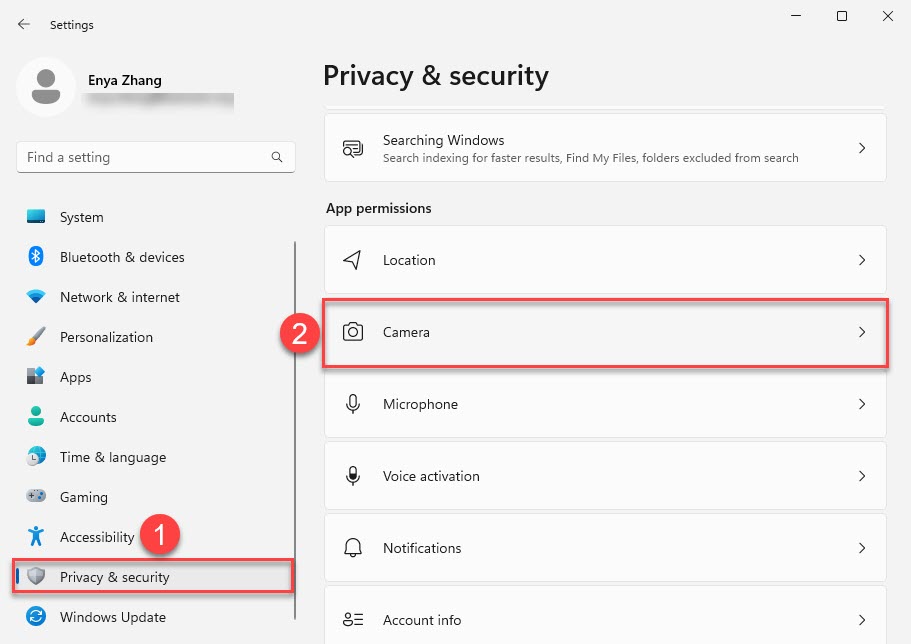Open the Searching Windows chevron arrow
The height and width of the screenshot is (644, 911).
862,148
